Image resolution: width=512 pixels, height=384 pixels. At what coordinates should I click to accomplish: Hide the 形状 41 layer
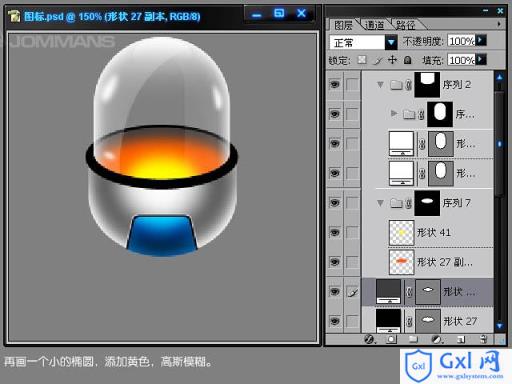(x=334, y=232)
